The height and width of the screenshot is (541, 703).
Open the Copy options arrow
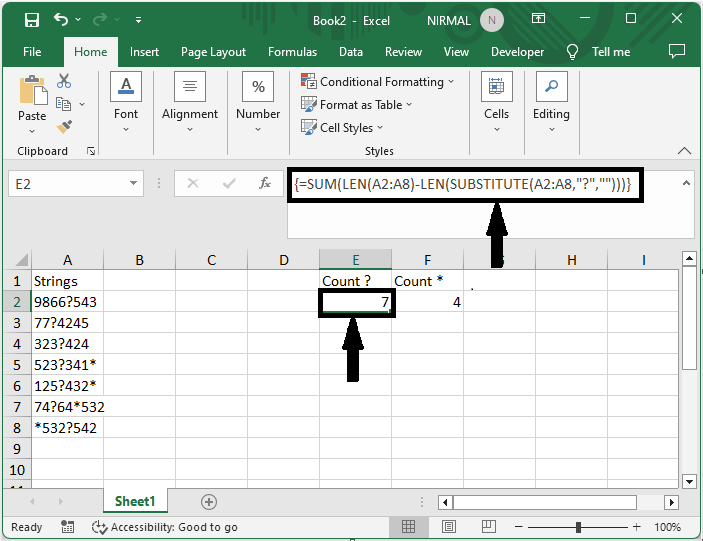coord(82,104)
